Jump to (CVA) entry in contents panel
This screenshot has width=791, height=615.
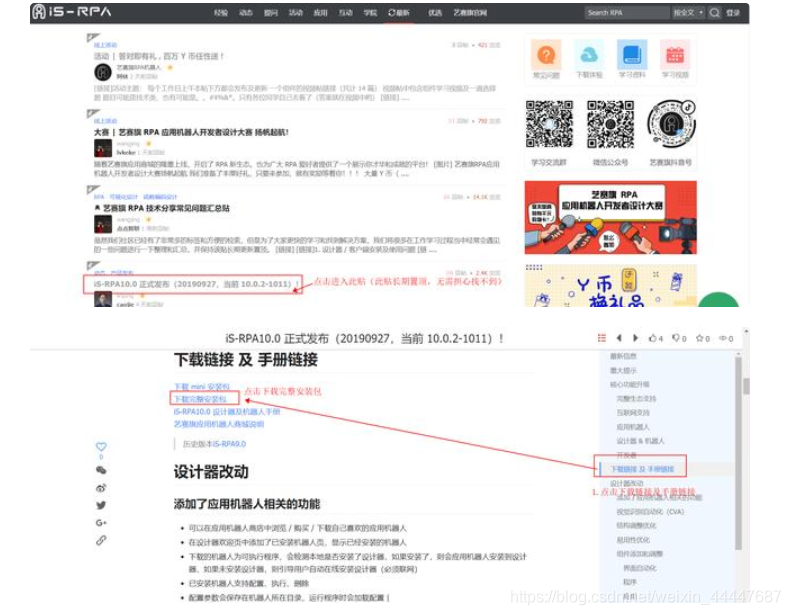650,512
